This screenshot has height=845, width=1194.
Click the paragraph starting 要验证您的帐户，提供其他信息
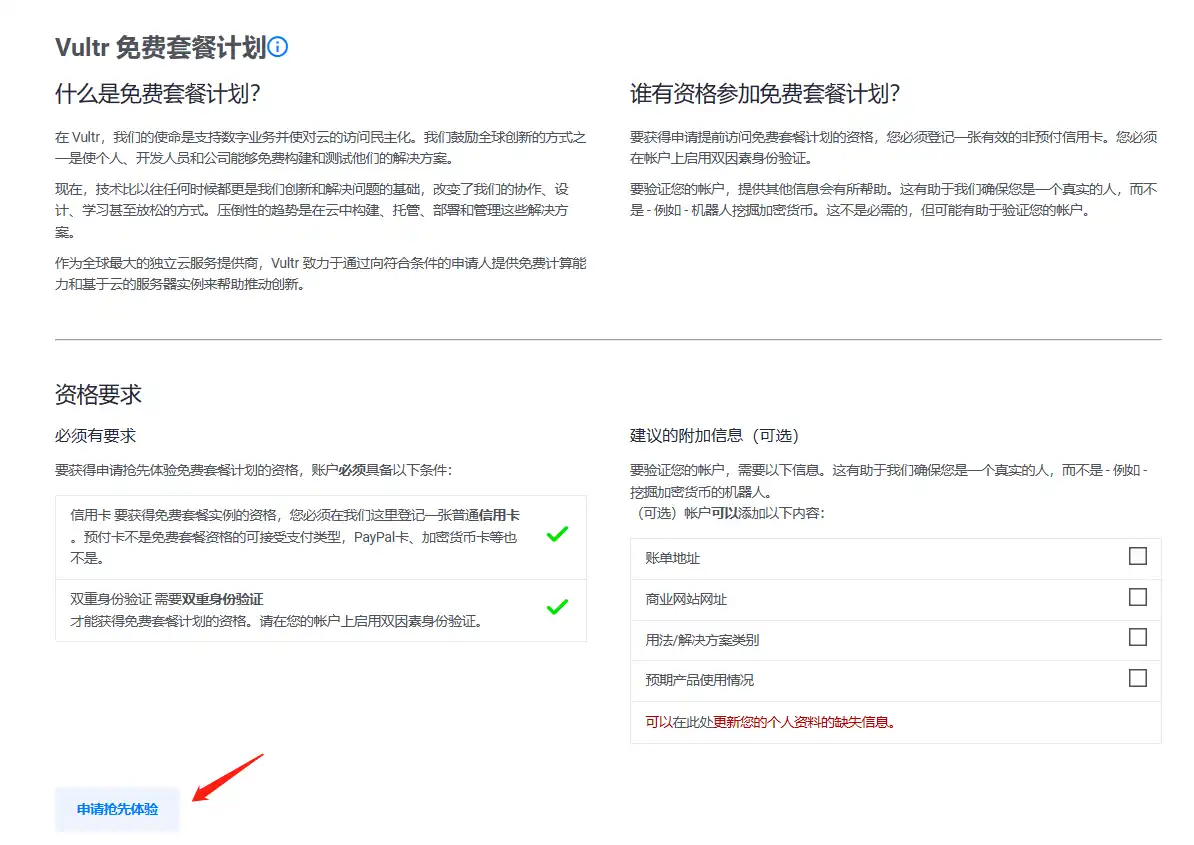[894, 199]
